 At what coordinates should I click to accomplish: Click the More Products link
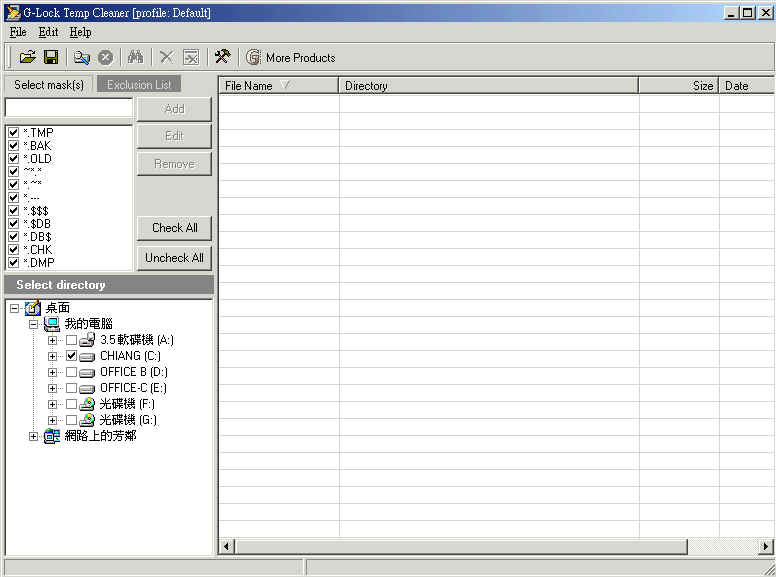pyautogui.click(x=300, y=58)
